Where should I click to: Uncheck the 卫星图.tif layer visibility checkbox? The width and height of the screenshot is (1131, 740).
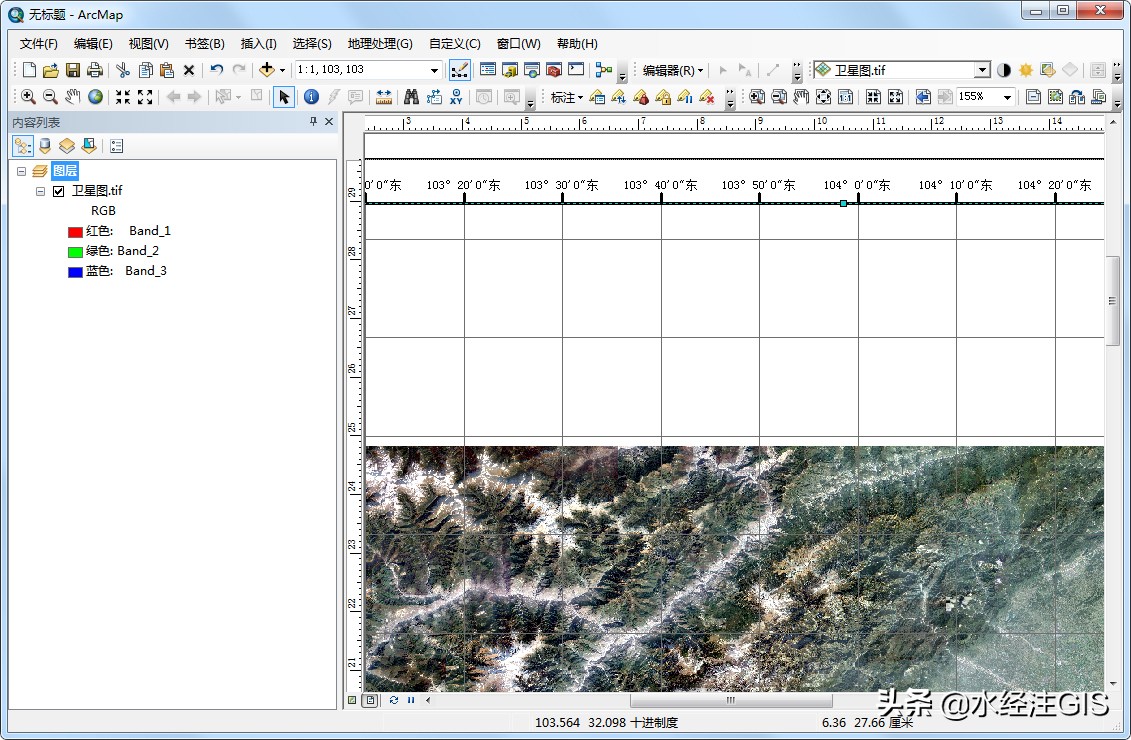click(58, 191)
